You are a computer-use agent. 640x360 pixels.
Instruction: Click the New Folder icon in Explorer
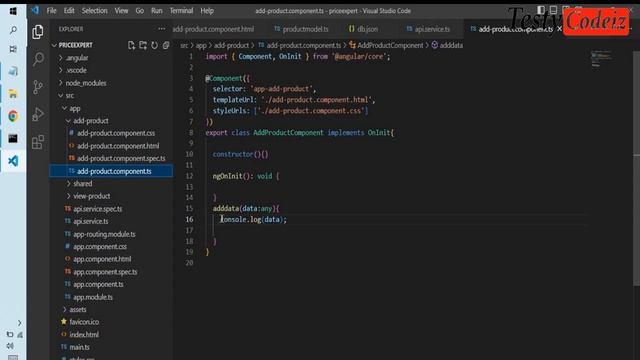[x=143, y=45]
